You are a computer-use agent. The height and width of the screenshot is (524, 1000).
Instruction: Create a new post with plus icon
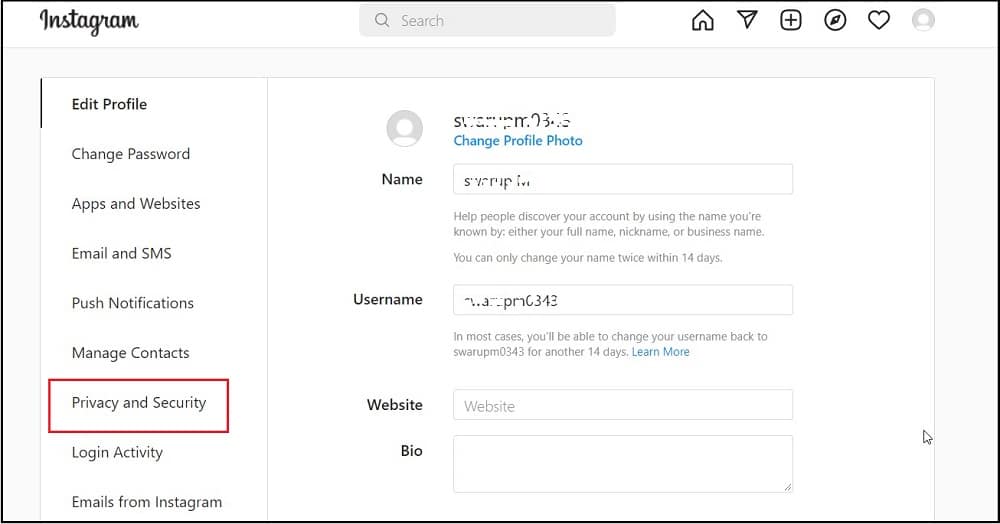(x=791, y=20)
